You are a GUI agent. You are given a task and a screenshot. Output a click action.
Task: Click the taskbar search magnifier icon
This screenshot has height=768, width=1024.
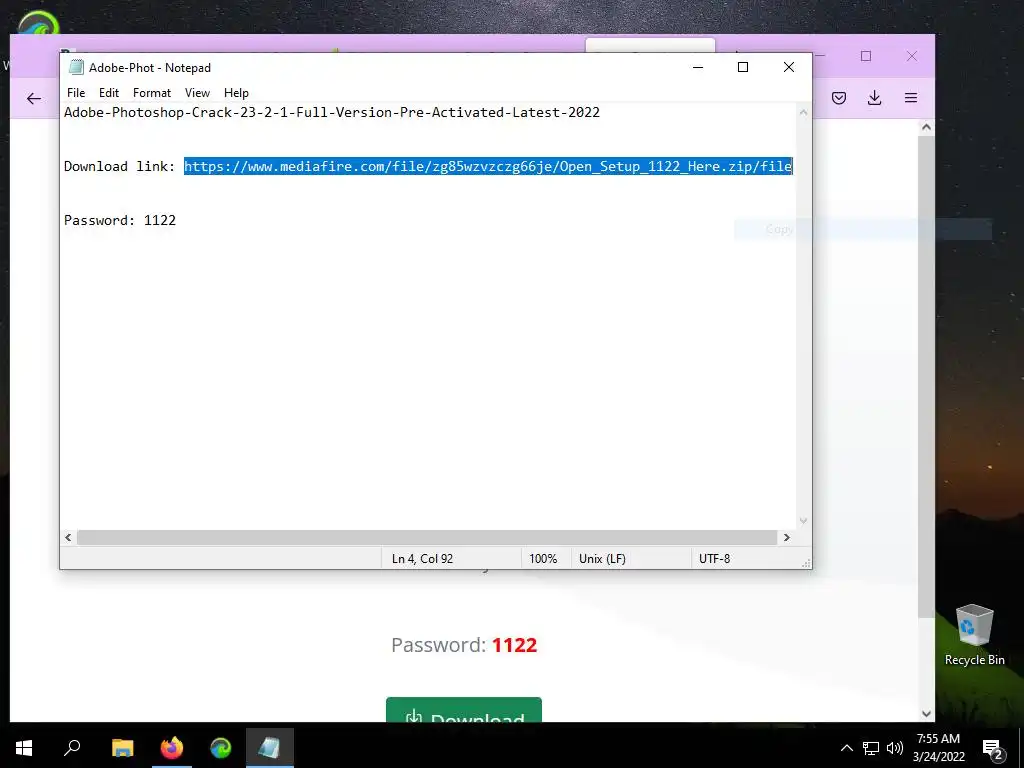(x=72, y=748)
